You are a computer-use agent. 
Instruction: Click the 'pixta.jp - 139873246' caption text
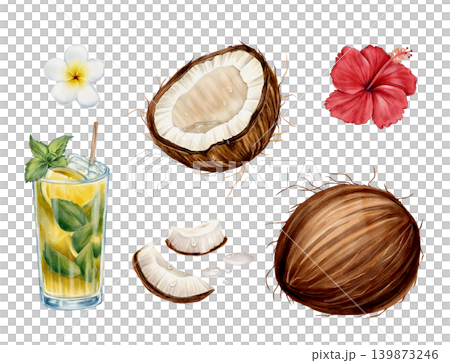click(375, 354)
